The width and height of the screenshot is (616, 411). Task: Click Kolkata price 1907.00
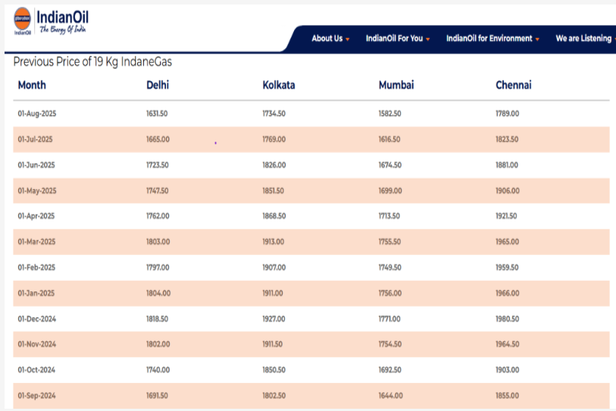pos(274,268)
